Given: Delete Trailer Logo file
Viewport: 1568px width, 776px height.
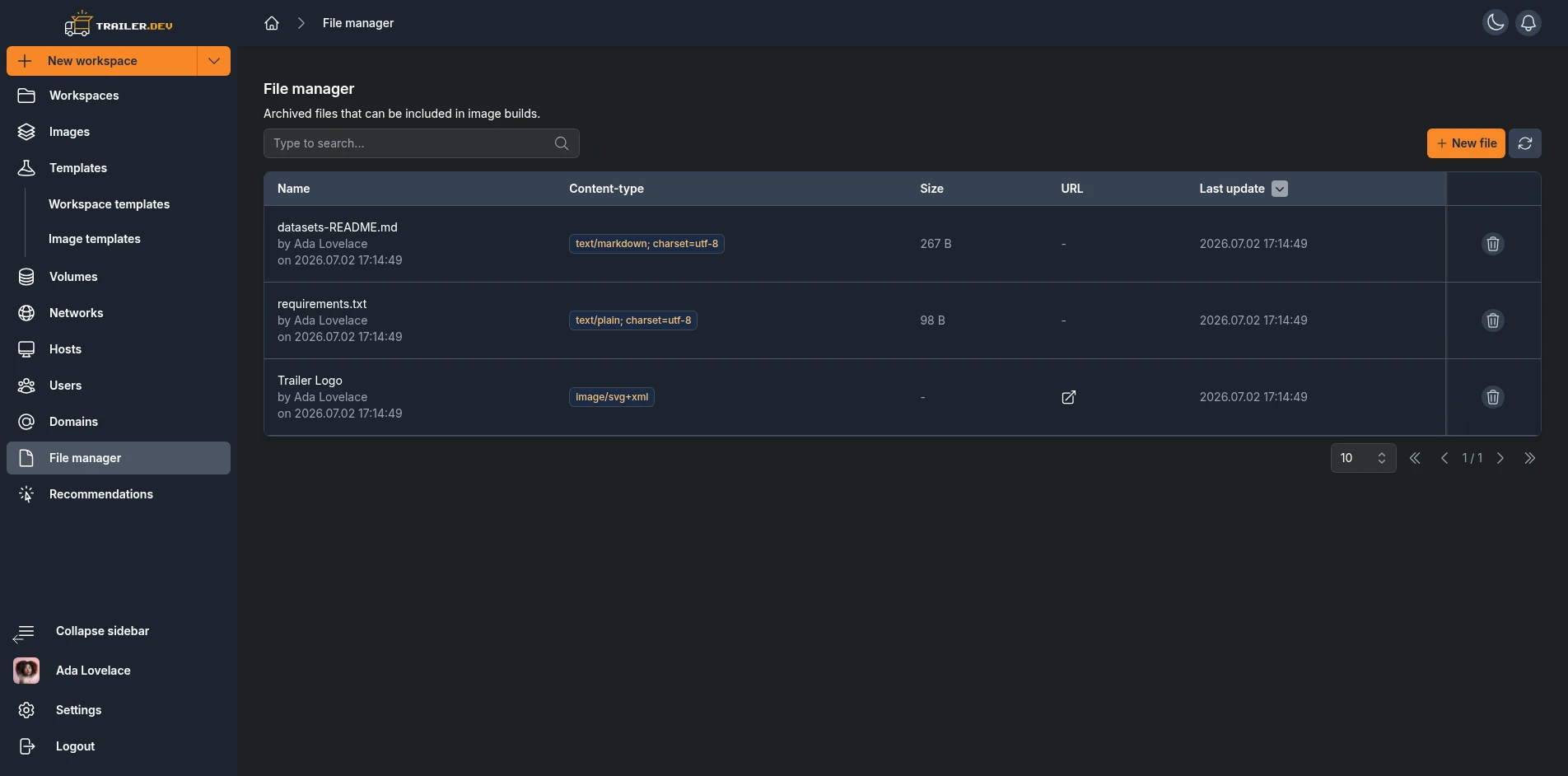Looking at the screenshot, I should [1493, 397].
